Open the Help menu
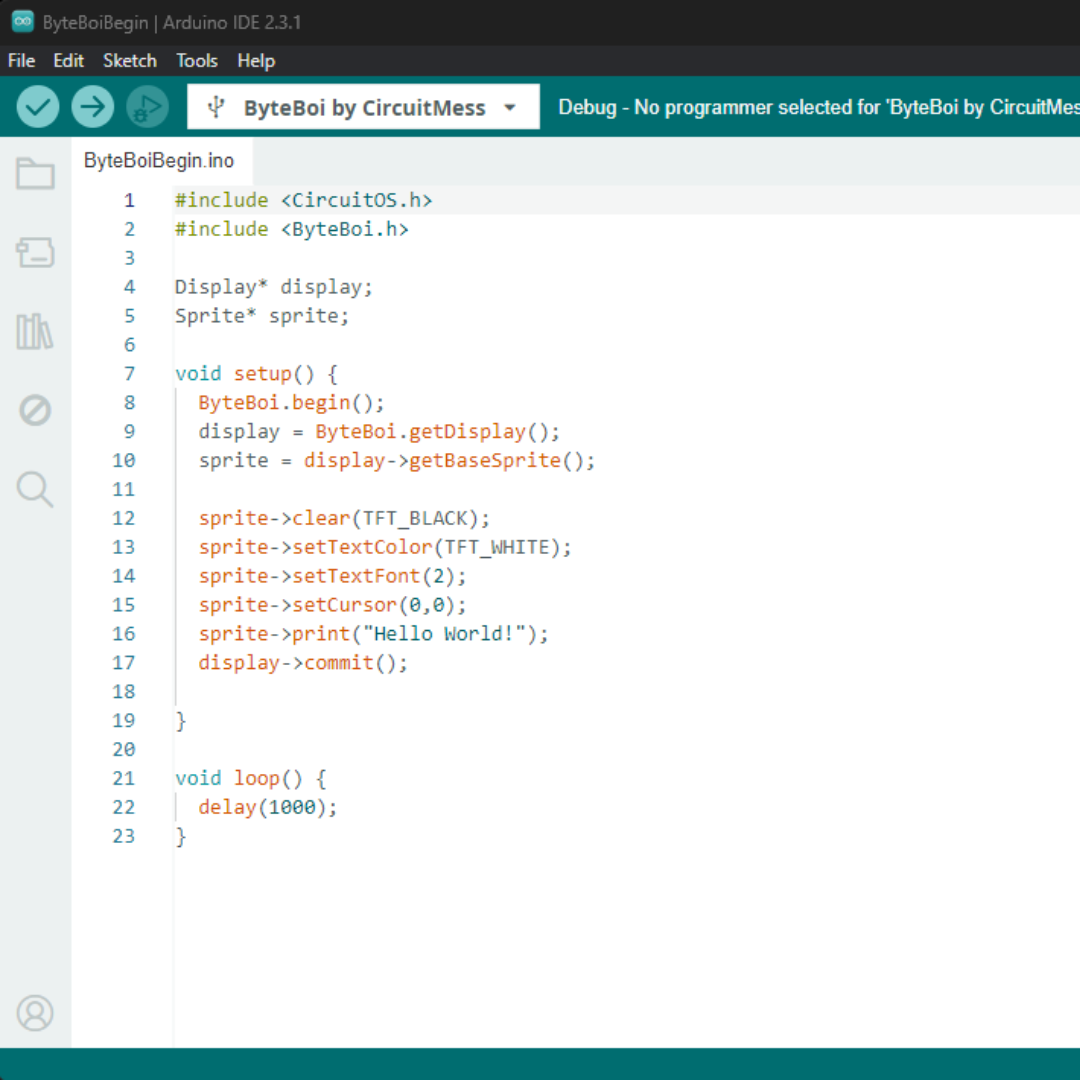 point(256,61)
